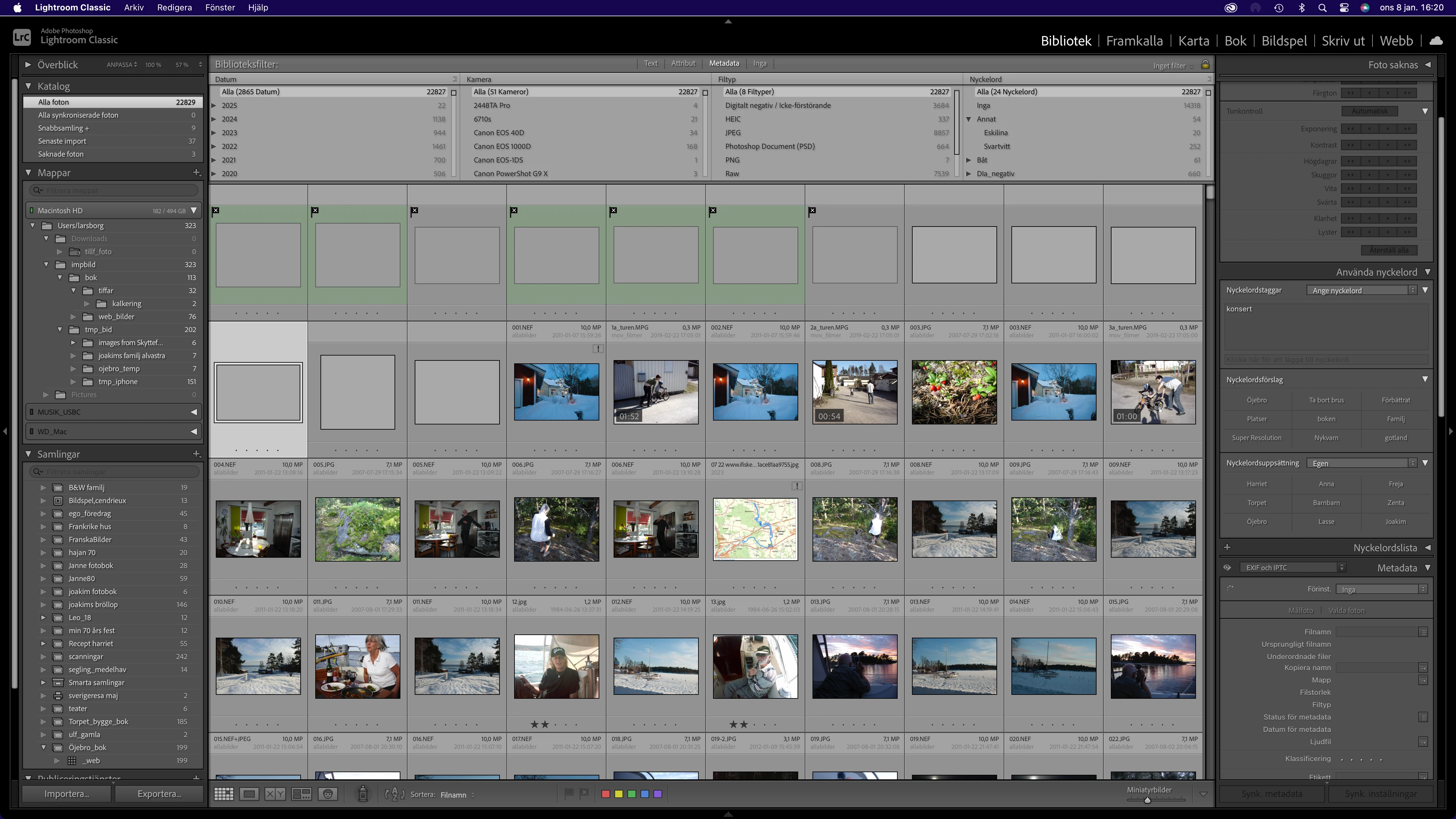Open People face view icon
The width and height of the screenshot is (1456, 819).
328,794
